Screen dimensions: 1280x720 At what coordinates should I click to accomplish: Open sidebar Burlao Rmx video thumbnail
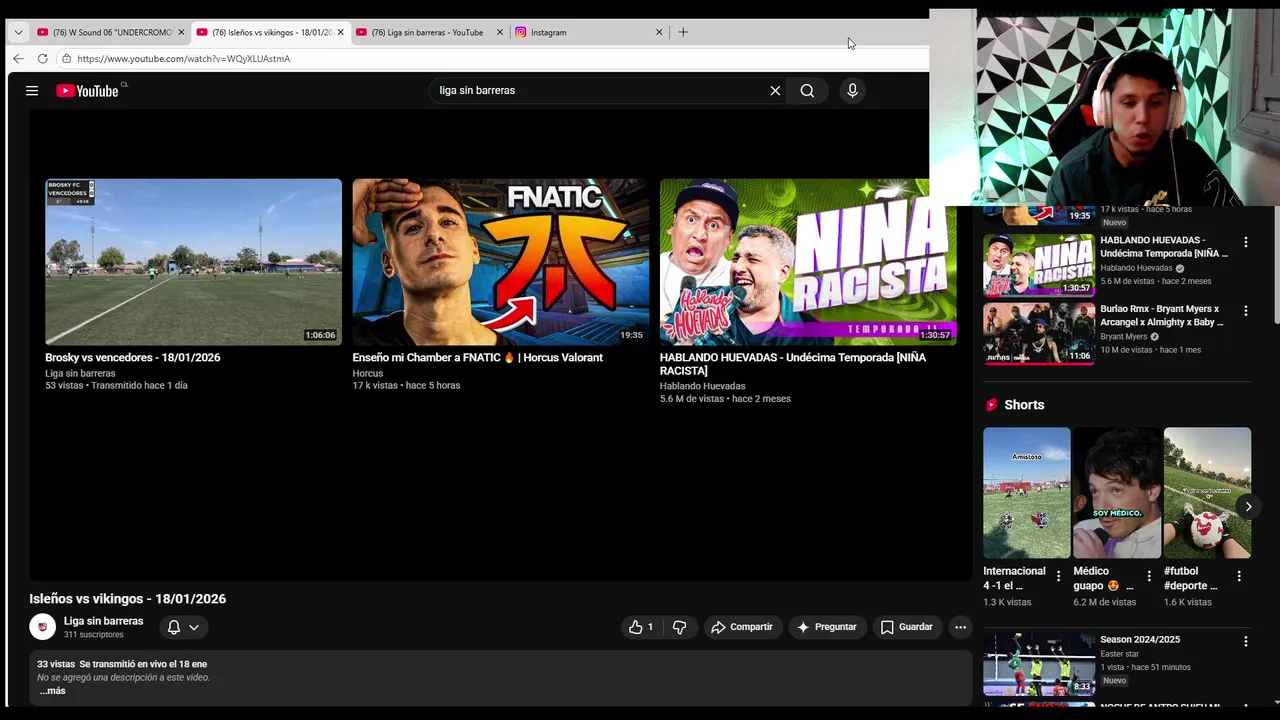(x=1039, y=334)
